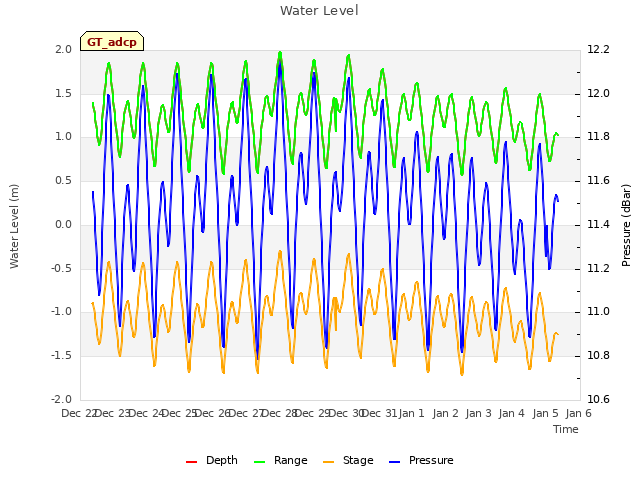
Task: Click the red Depth legend swatch
Action: coord(191,462)
